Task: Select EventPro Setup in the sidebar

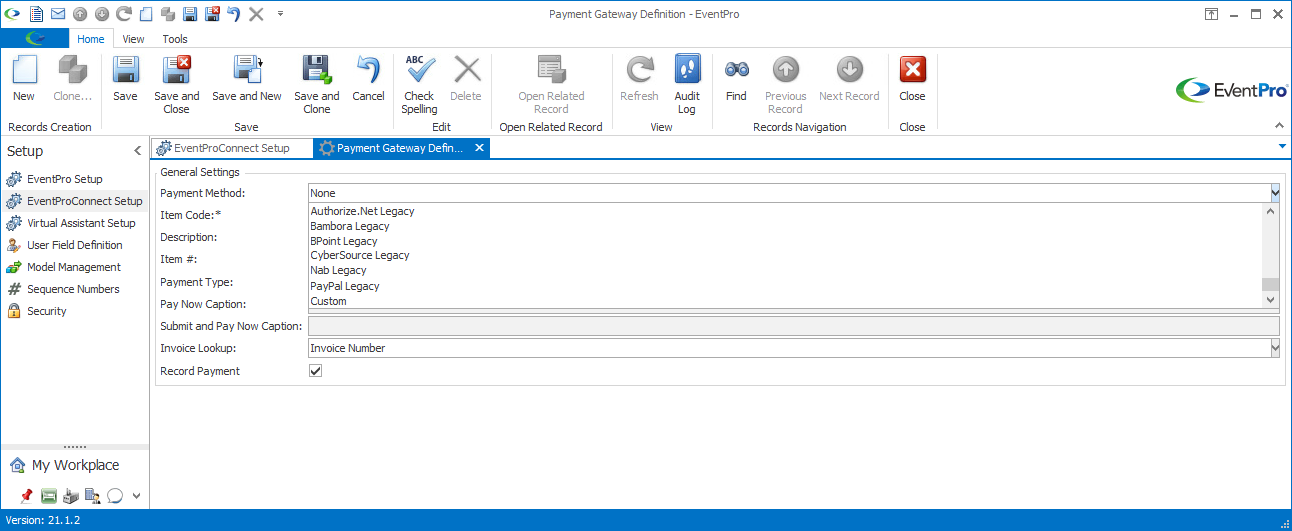Action: pos(65,179)
